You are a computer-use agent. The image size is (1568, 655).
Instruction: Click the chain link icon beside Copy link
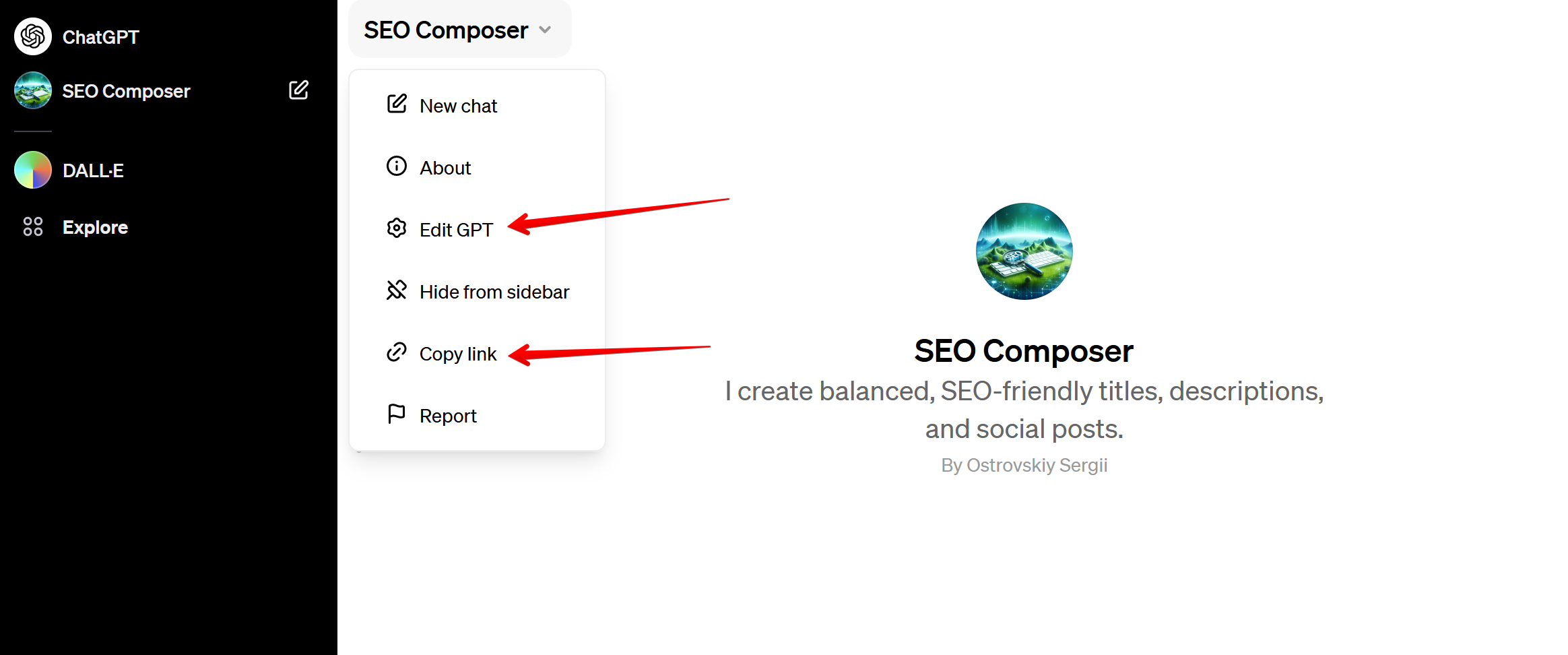click(397, 352)
